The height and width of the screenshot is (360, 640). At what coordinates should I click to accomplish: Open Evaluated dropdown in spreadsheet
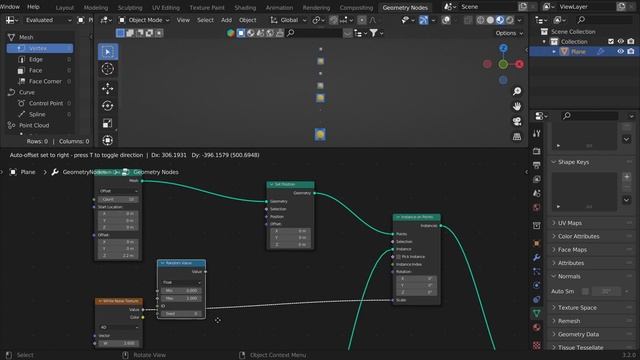44,20
